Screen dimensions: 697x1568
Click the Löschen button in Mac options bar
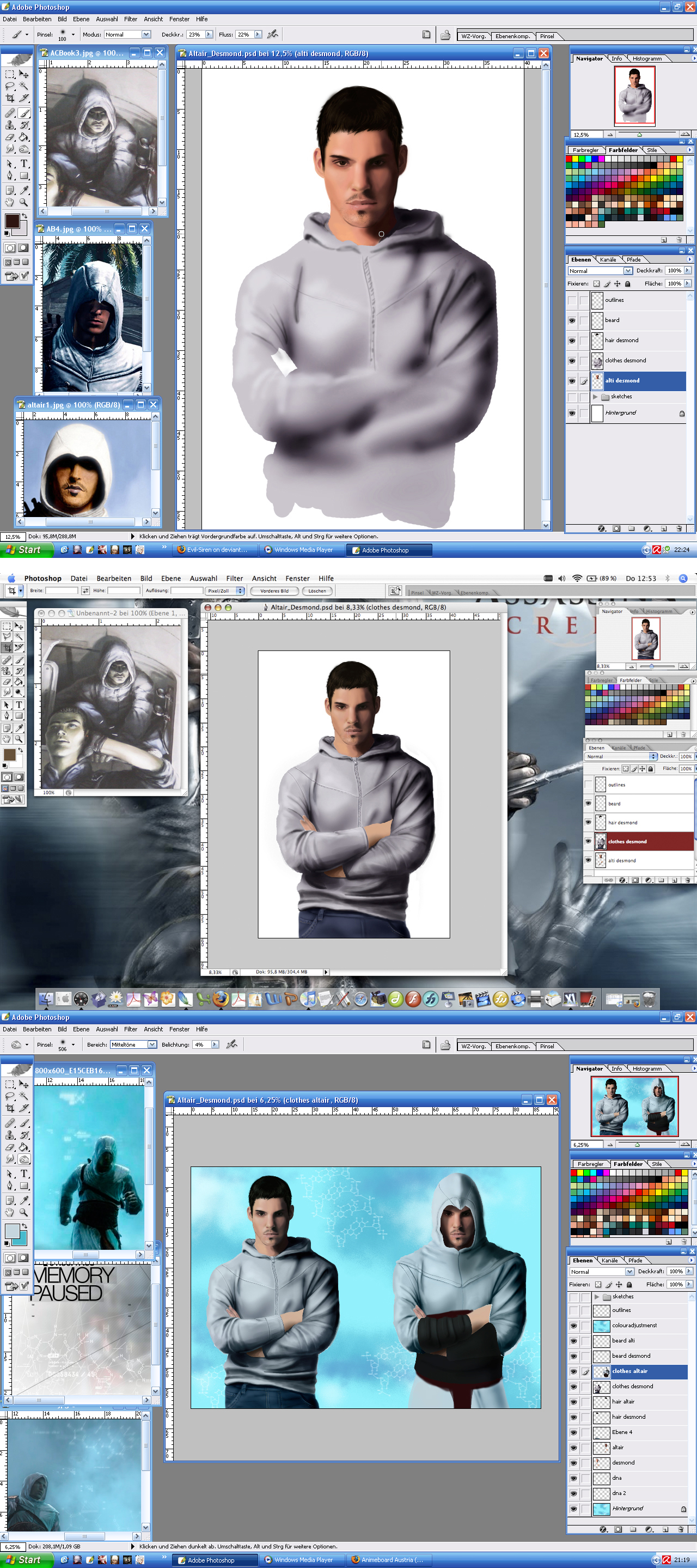pos(317,591)
